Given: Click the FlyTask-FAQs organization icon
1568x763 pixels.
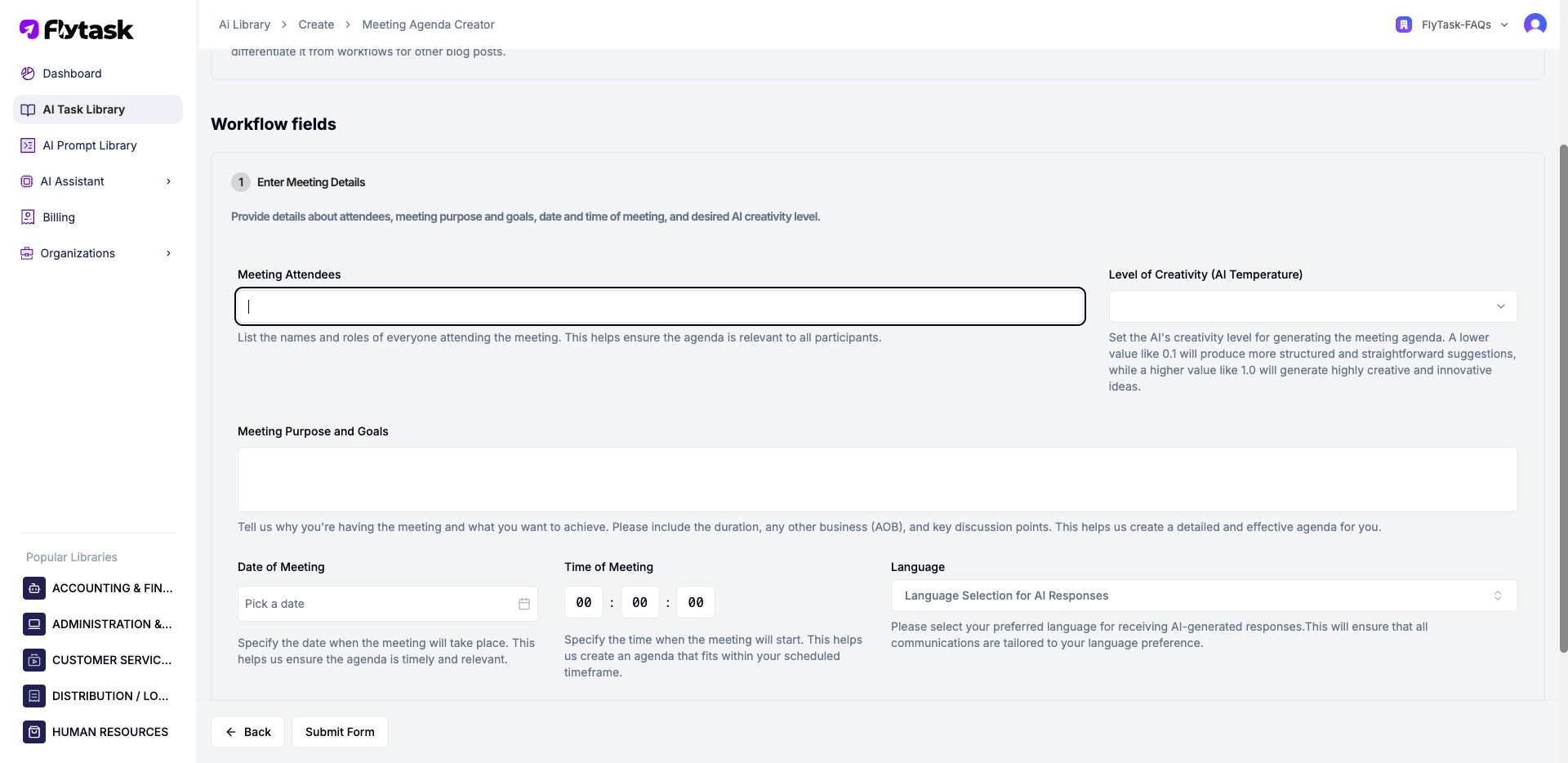Looking at the screenshot, I should click(x=1404, y=25).
